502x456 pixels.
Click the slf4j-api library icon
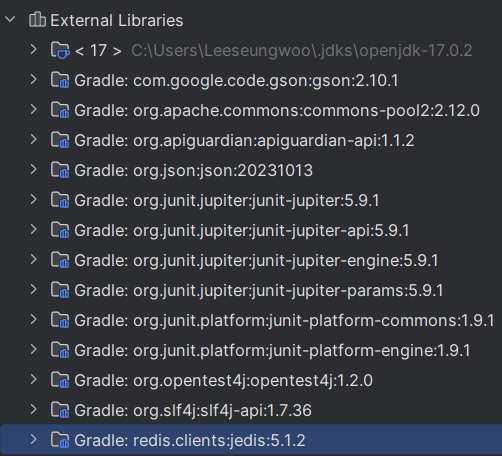pos(60,410)
